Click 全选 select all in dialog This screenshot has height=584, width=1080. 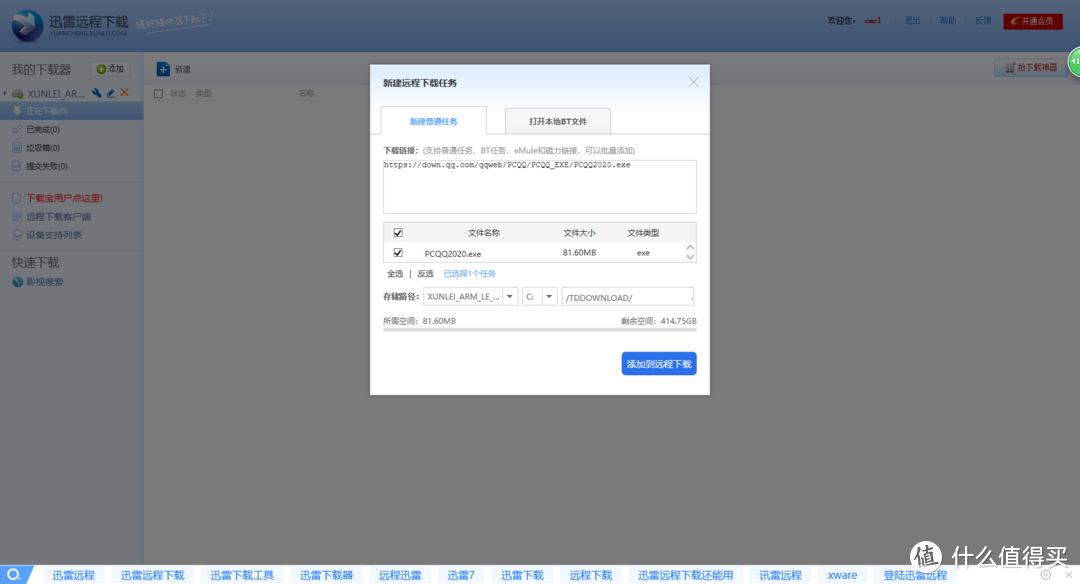tap(395, 273)
